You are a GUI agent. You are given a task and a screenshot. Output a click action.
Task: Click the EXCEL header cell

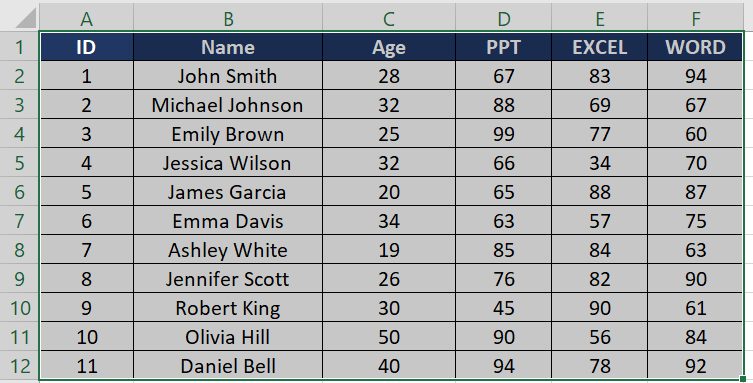[600, 47]
